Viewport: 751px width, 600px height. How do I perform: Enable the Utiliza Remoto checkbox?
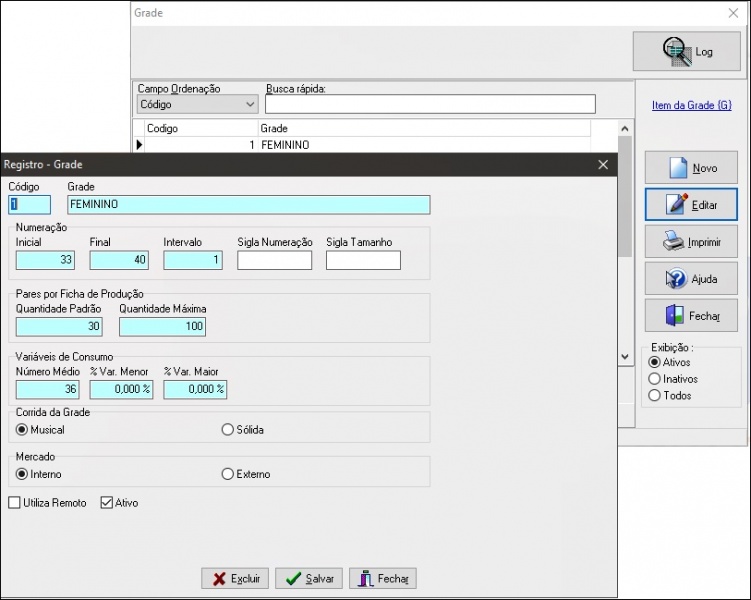14,503
